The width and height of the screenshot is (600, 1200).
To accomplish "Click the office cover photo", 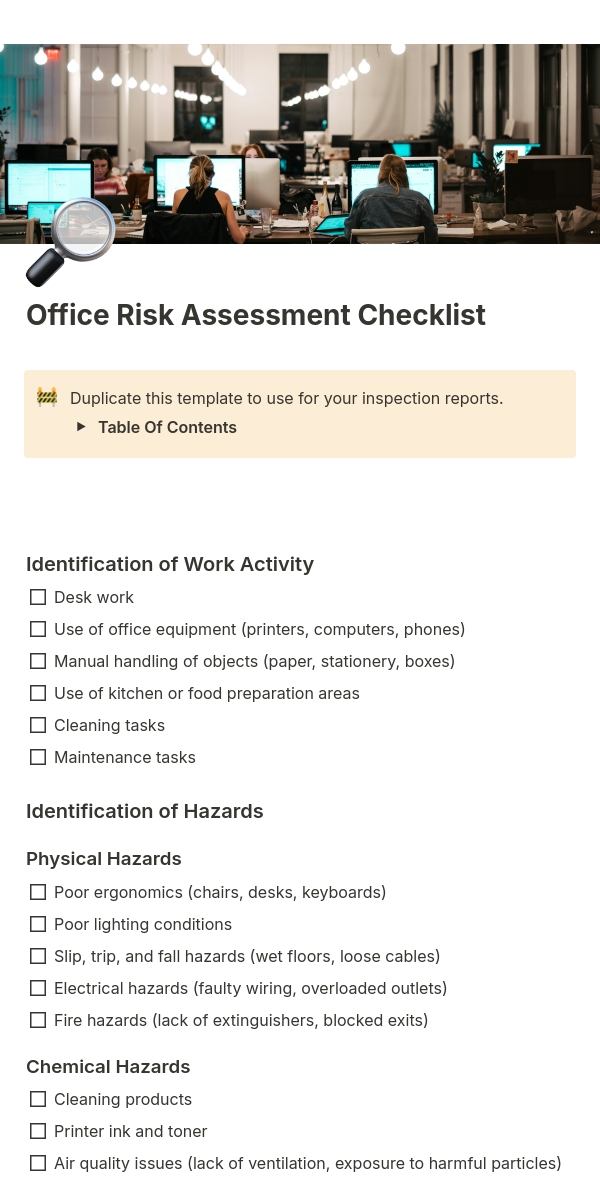I will [x=300, y=144].
